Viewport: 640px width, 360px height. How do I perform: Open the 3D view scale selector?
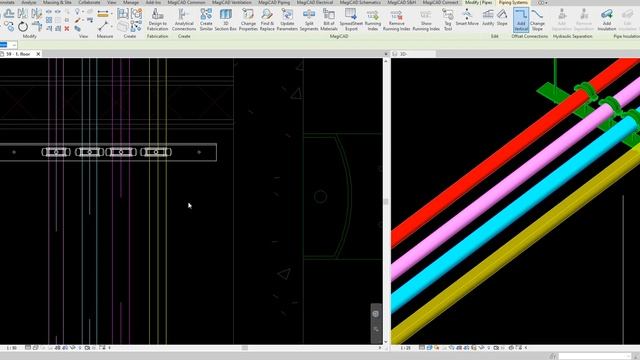(x=405, y=348)
